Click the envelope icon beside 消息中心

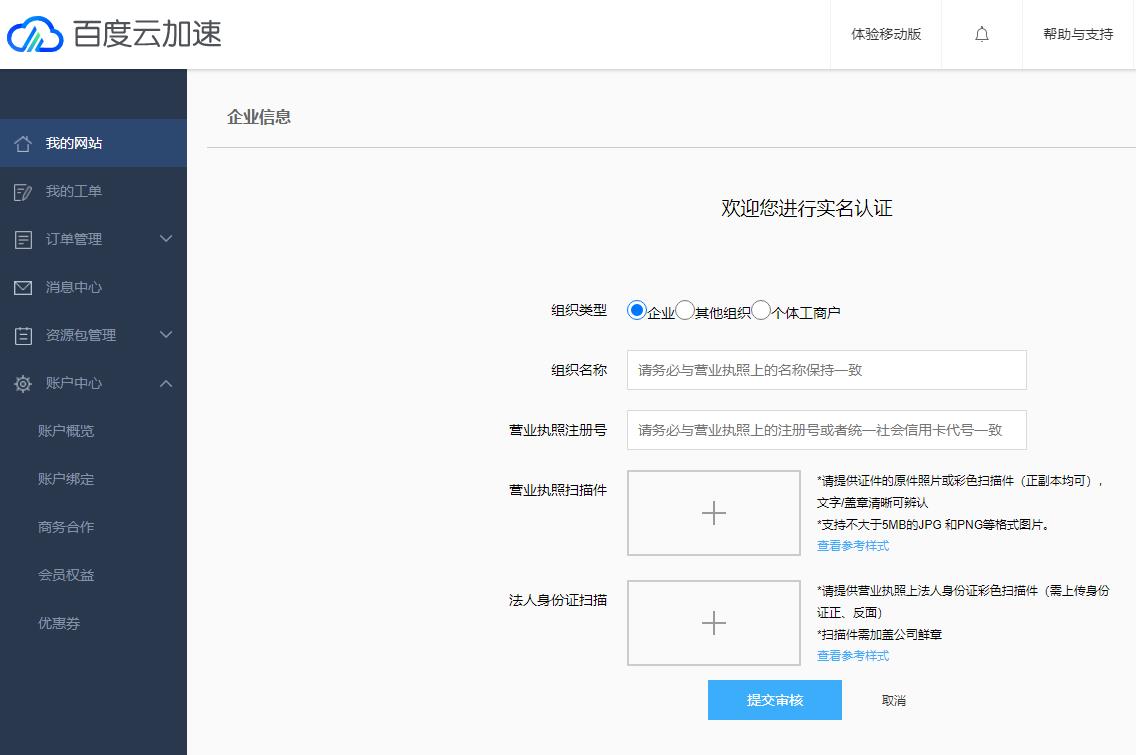pos(23,288)
